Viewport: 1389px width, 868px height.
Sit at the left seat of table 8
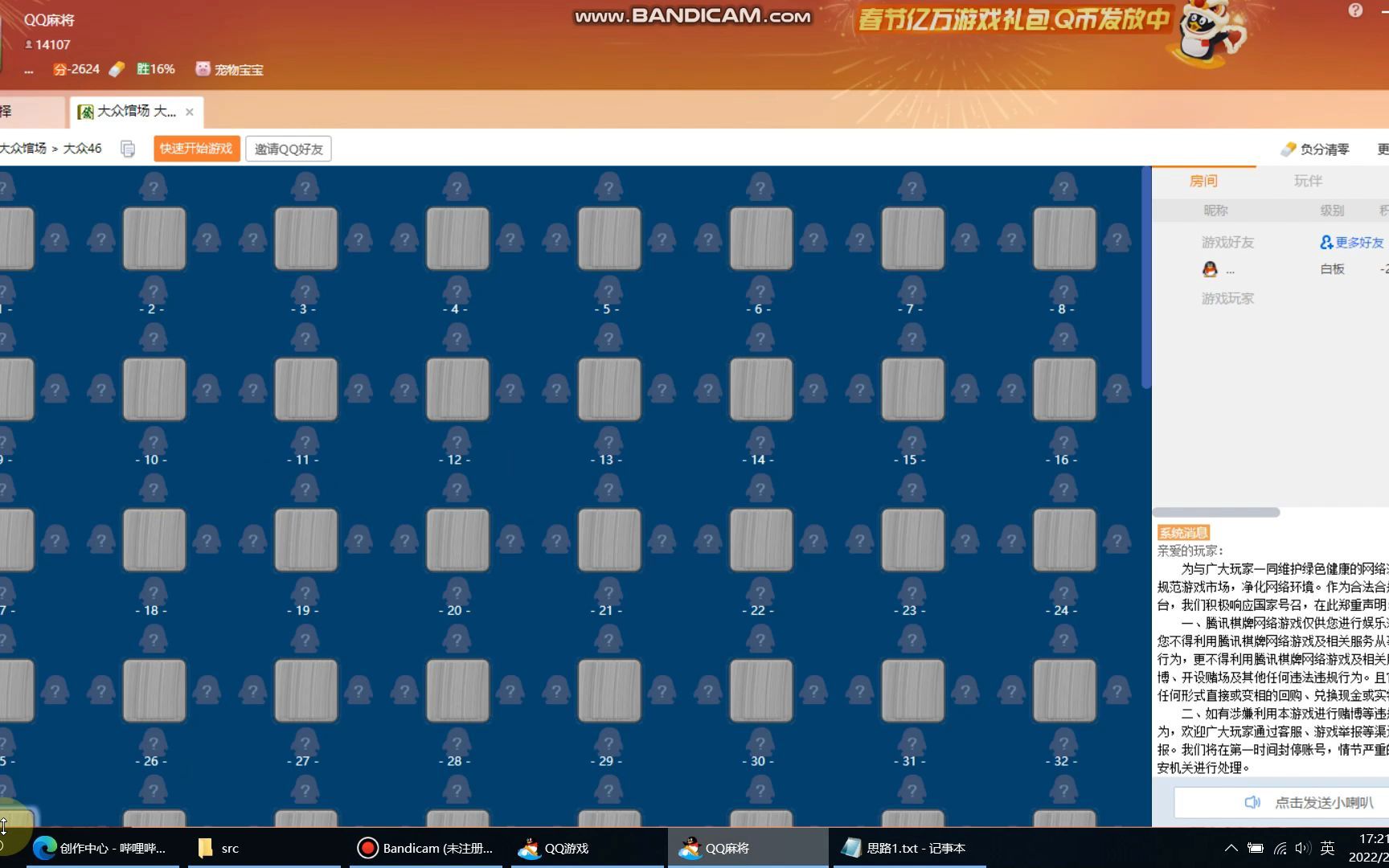[x=1012, y=239]
